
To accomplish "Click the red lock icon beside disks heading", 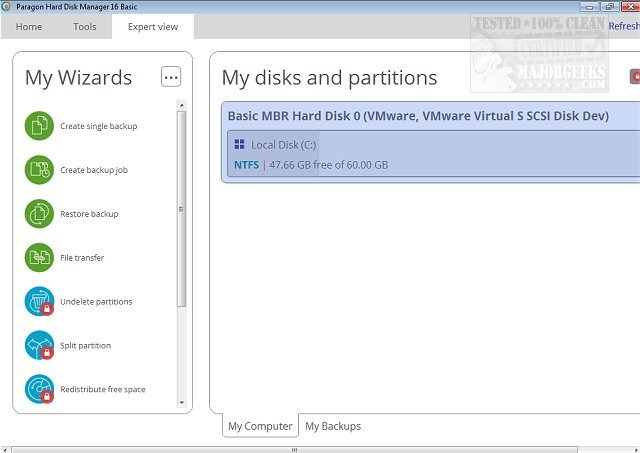I will [x=636, y=76].
